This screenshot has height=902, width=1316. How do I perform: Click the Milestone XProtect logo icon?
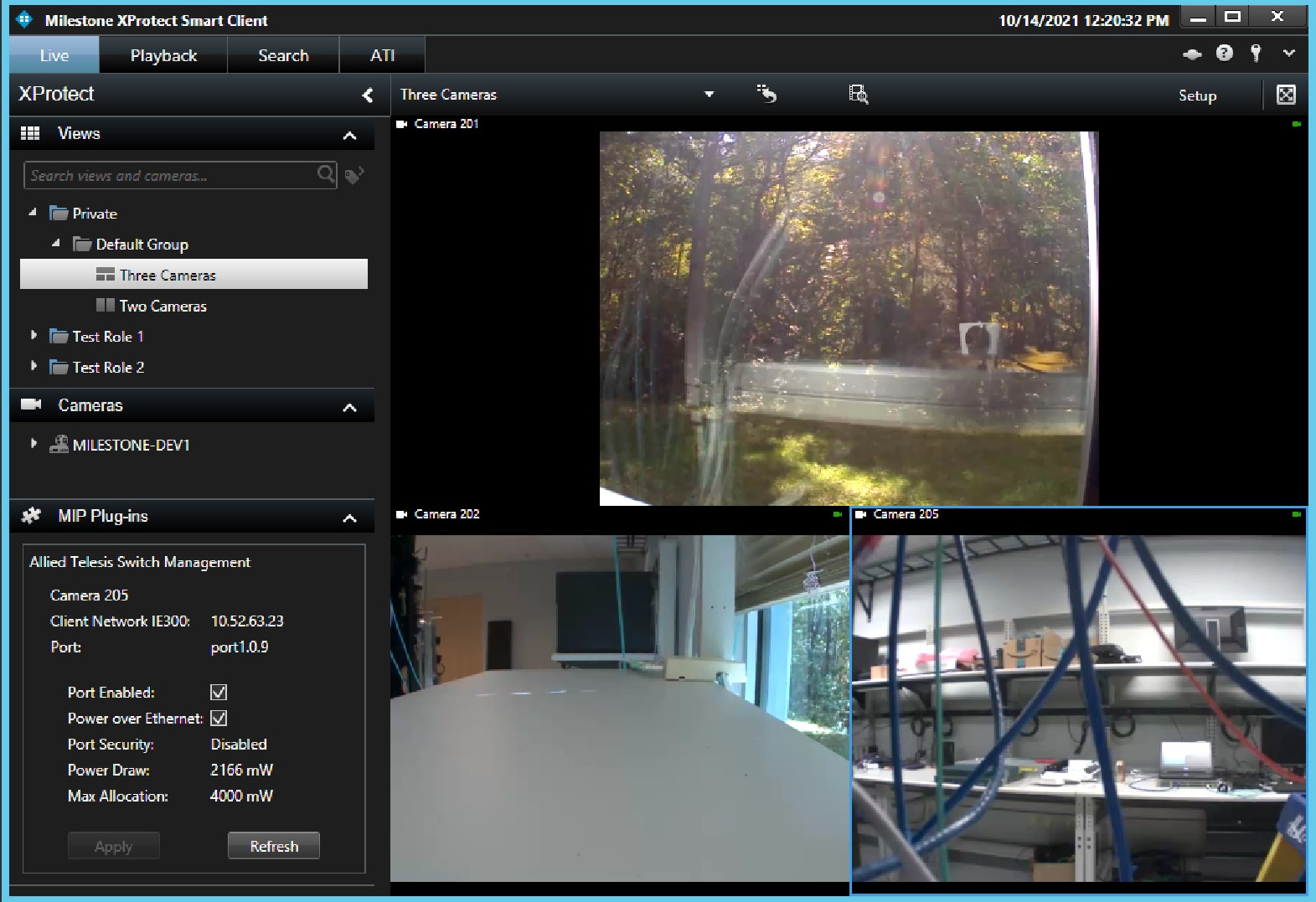click(x=24, y=18)
